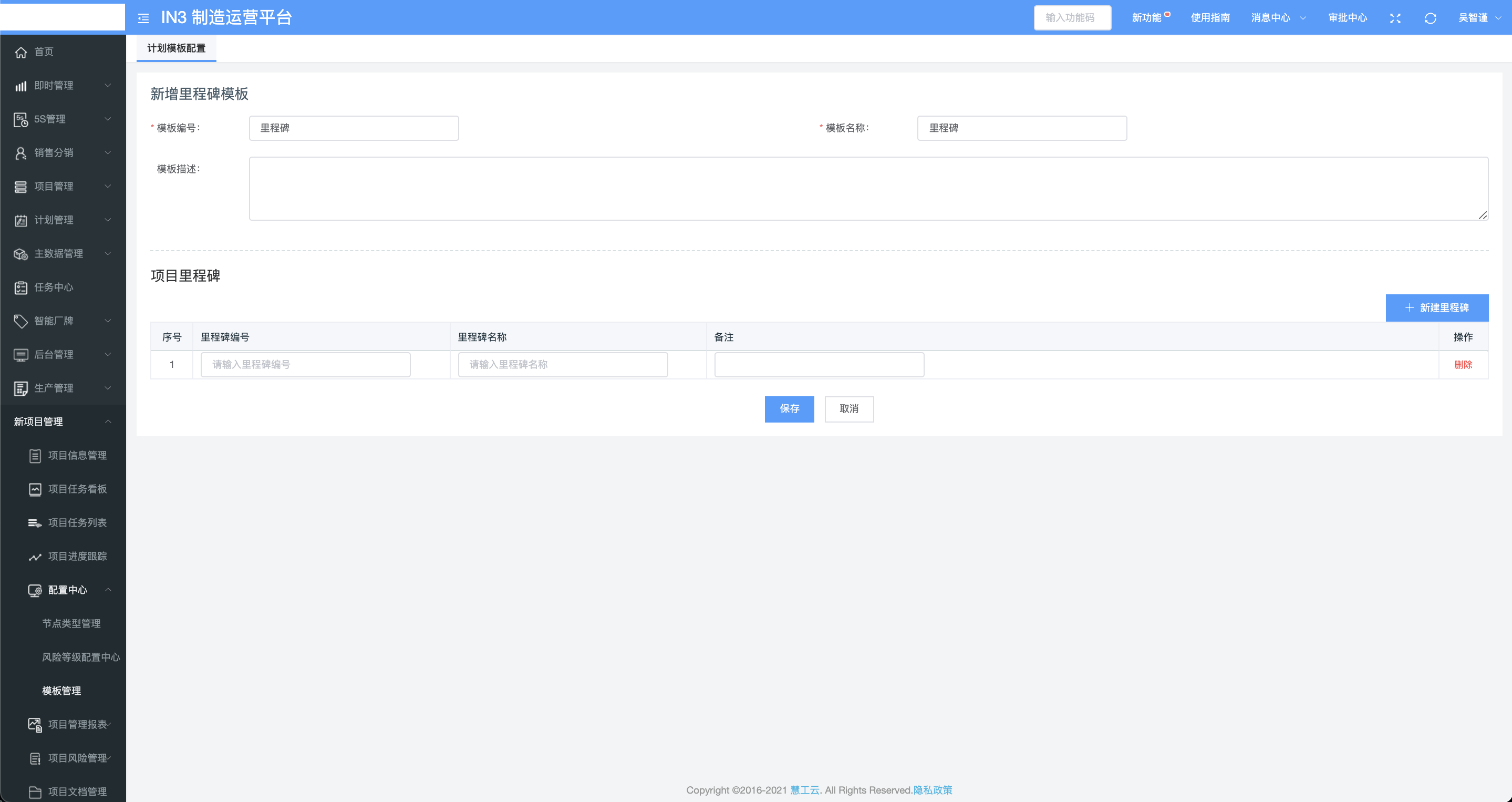Image resolution: width=1512 pixels, height=802 pixels.
Task: Click the 项目信息管理 document icon
Action: [35, 456]
